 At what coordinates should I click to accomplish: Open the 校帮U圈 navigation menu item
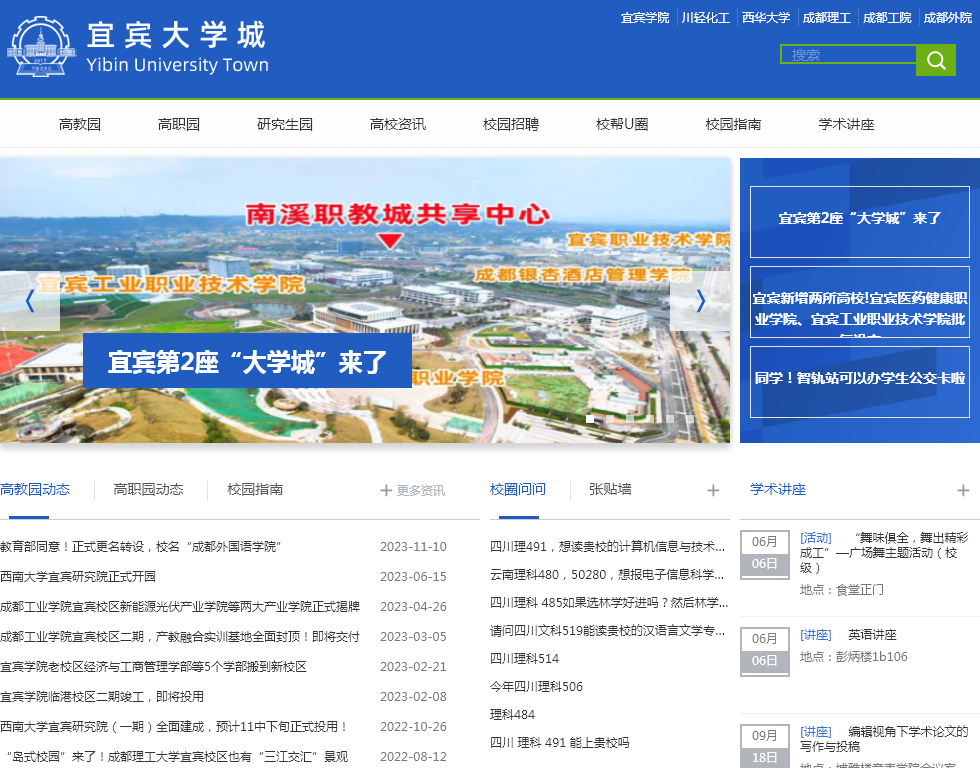point(622,124)
